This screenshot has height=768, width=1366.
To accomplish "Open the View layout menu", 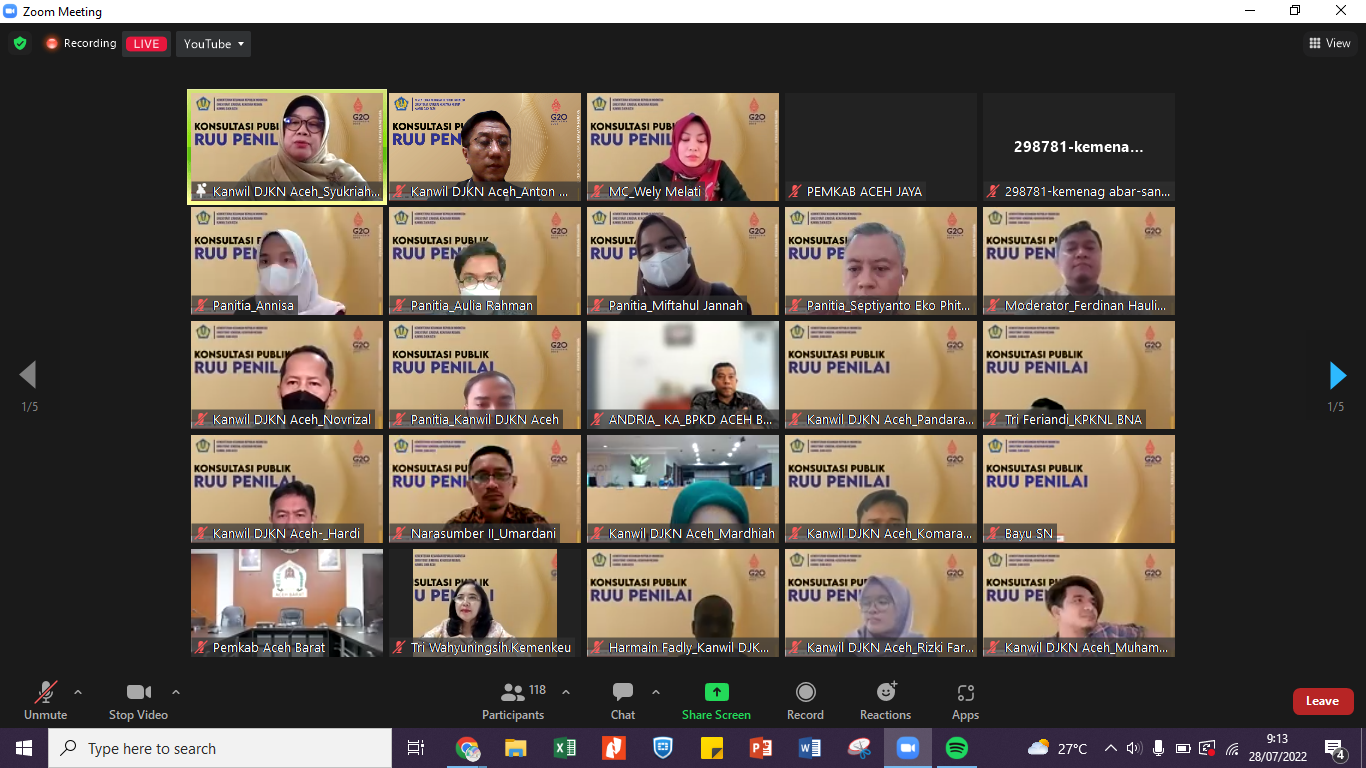I will point(1330,43).
